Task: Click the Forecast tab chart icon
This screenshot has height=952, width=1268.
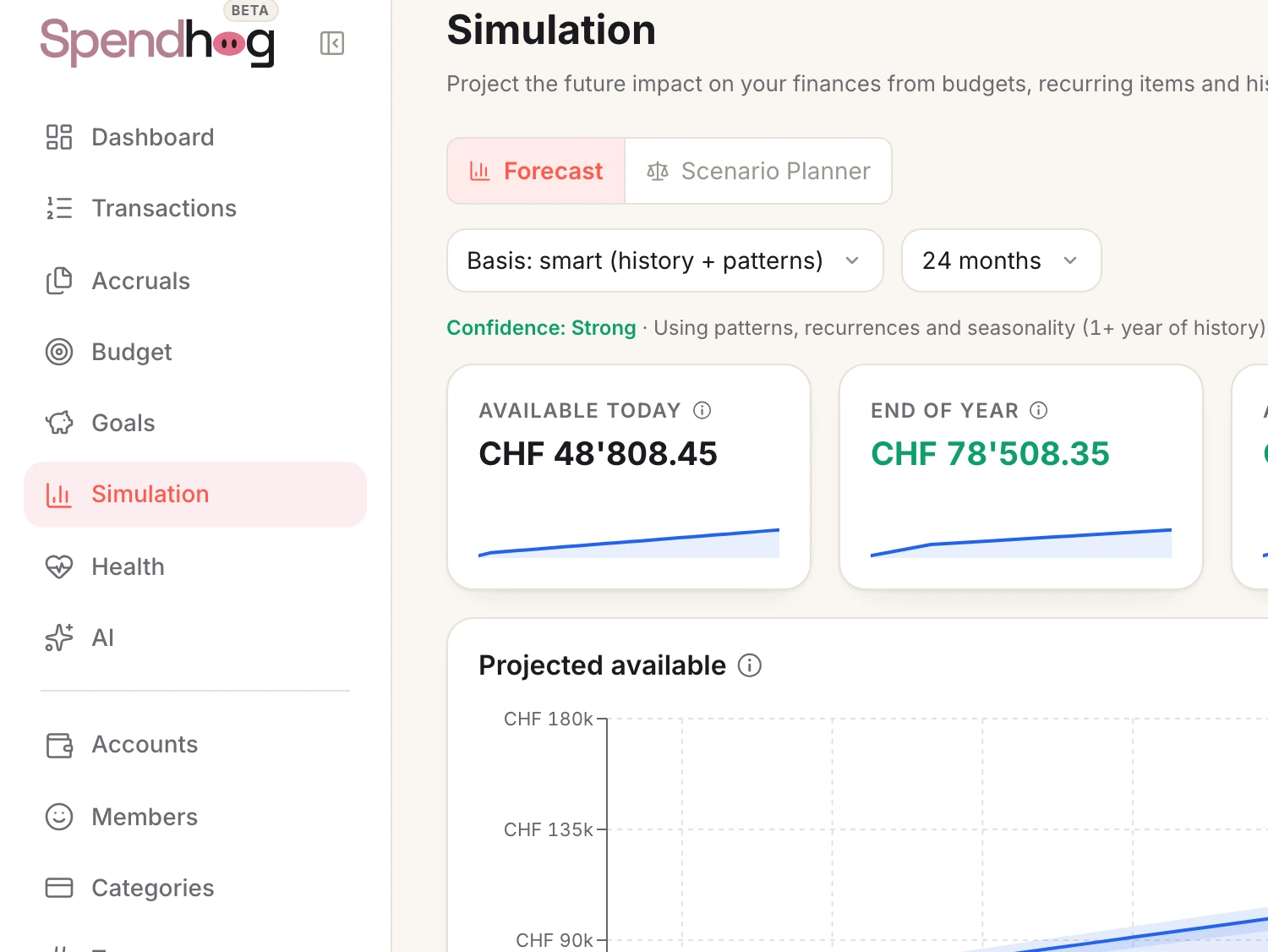Action: click(480, 171)
